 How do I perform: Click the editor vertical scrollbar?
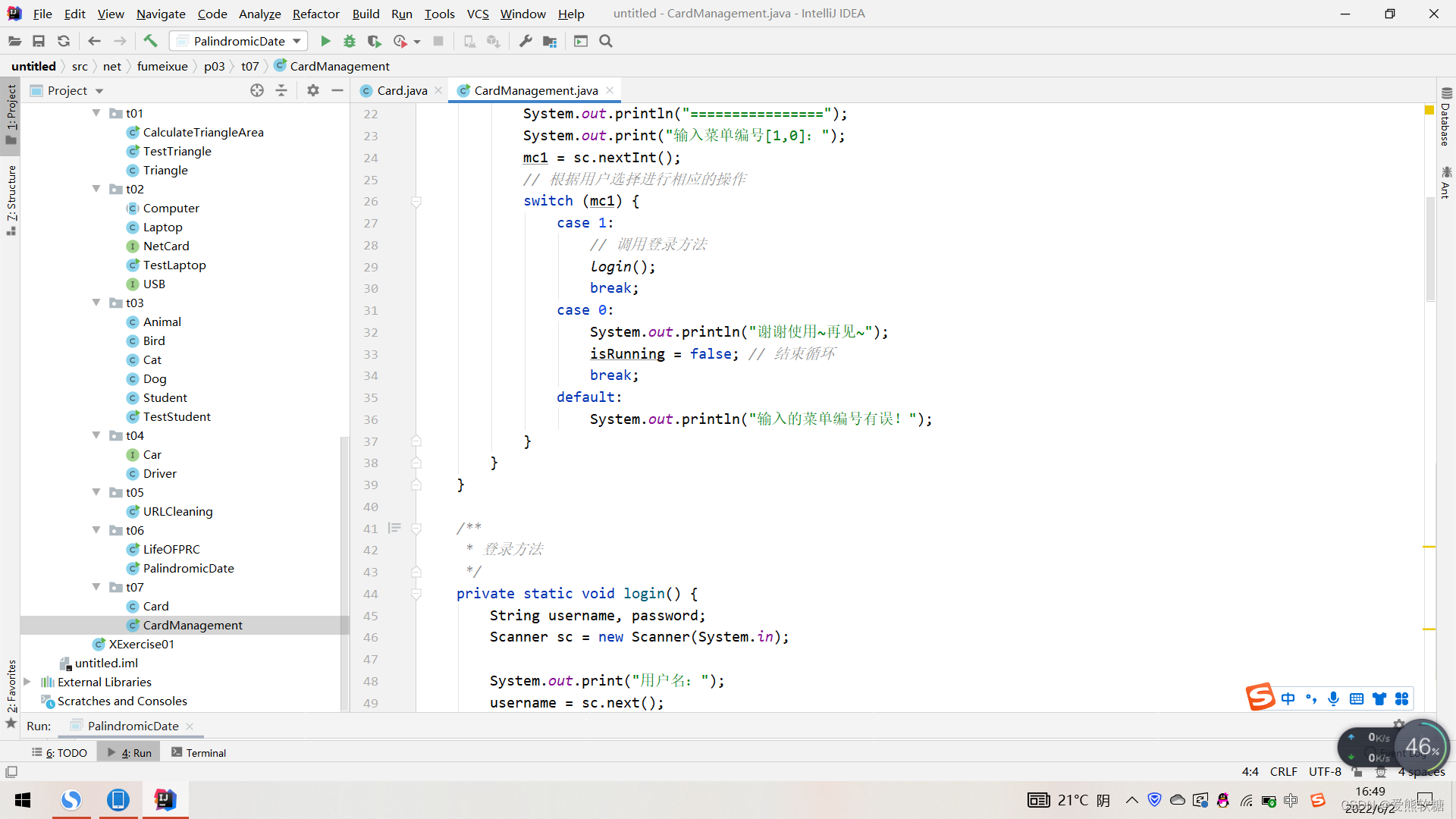click(1430, 250)
